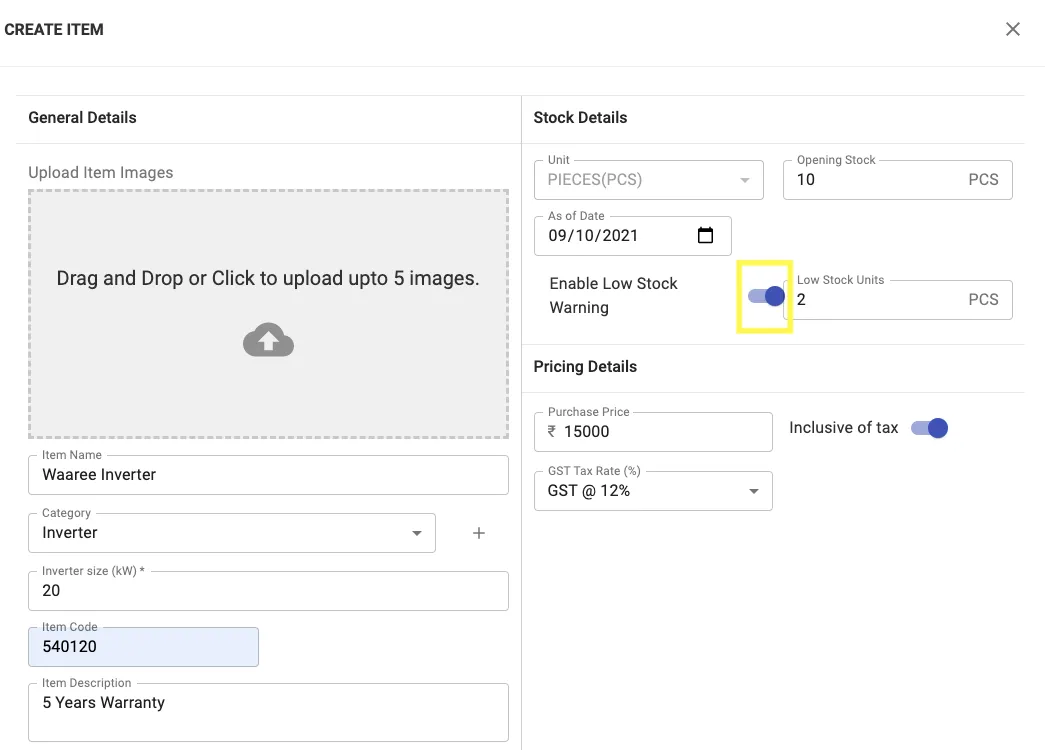Select the Inverter size (kW) field
This screenshot has height=750, width=1045.
click(x=268, y=591)
